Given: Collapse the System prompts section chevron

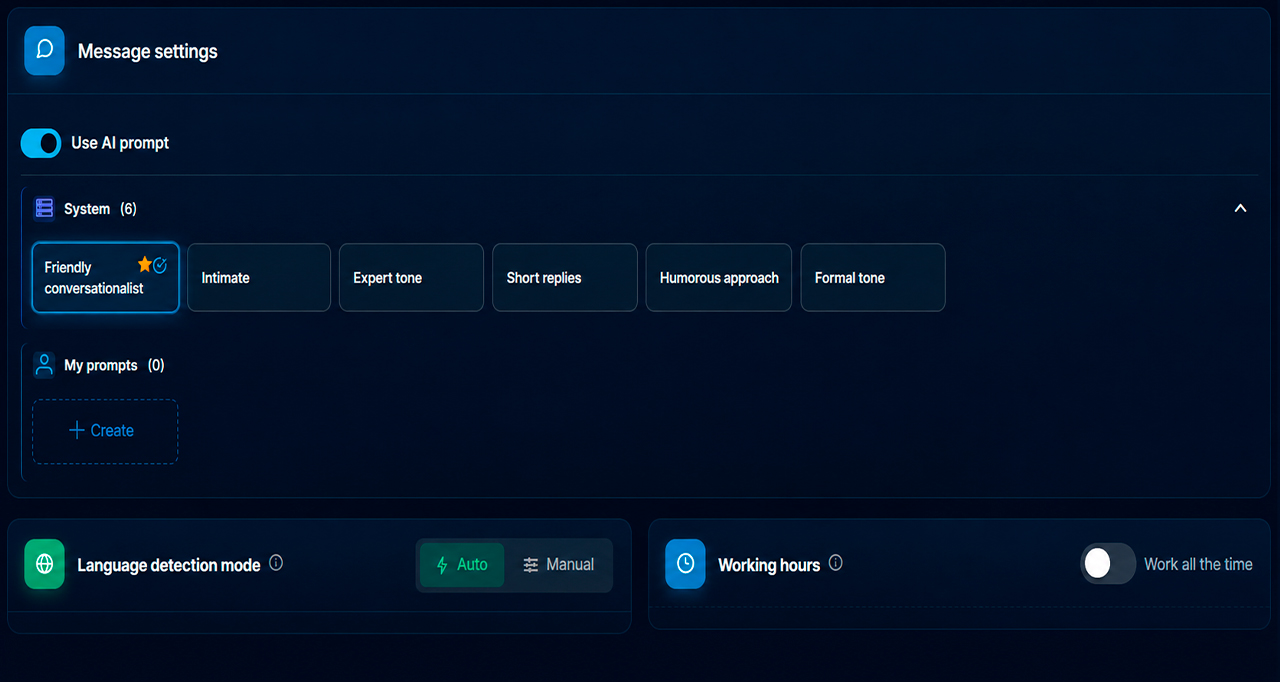Looking at the screenshot, I should 1240,208.
